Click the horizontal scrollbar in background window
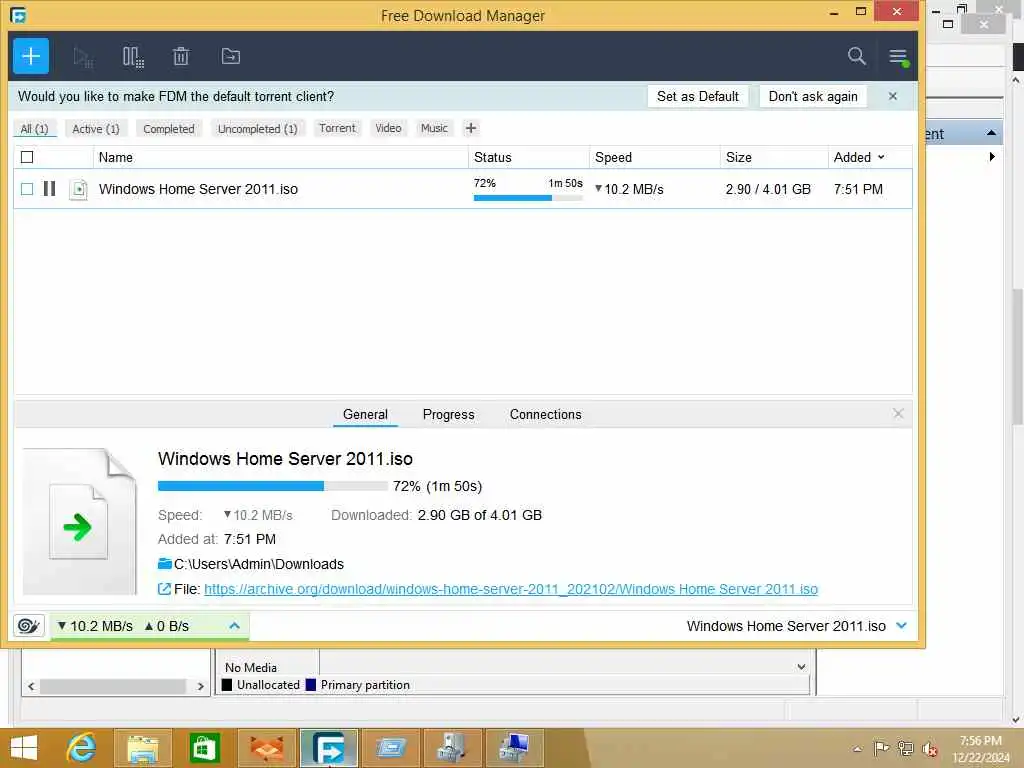 (113, 686)
